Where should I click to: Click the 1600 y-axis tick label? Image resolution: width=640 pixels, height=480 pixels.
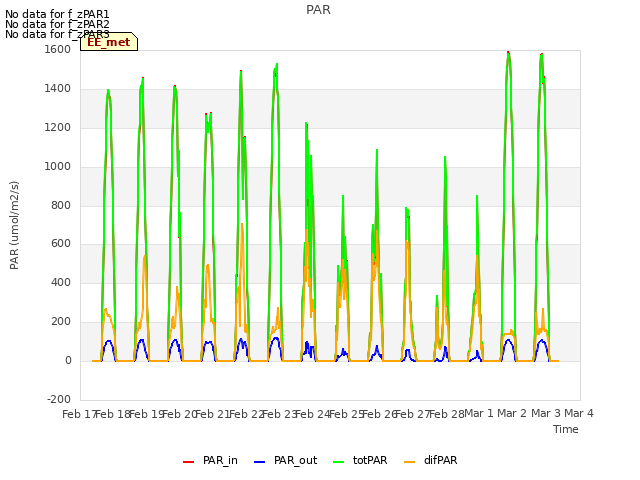click(58, 49)
